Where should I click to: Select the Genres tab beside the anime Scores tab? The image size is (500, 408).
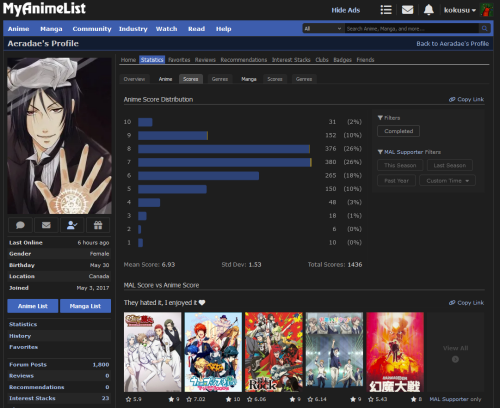[220, 79]
